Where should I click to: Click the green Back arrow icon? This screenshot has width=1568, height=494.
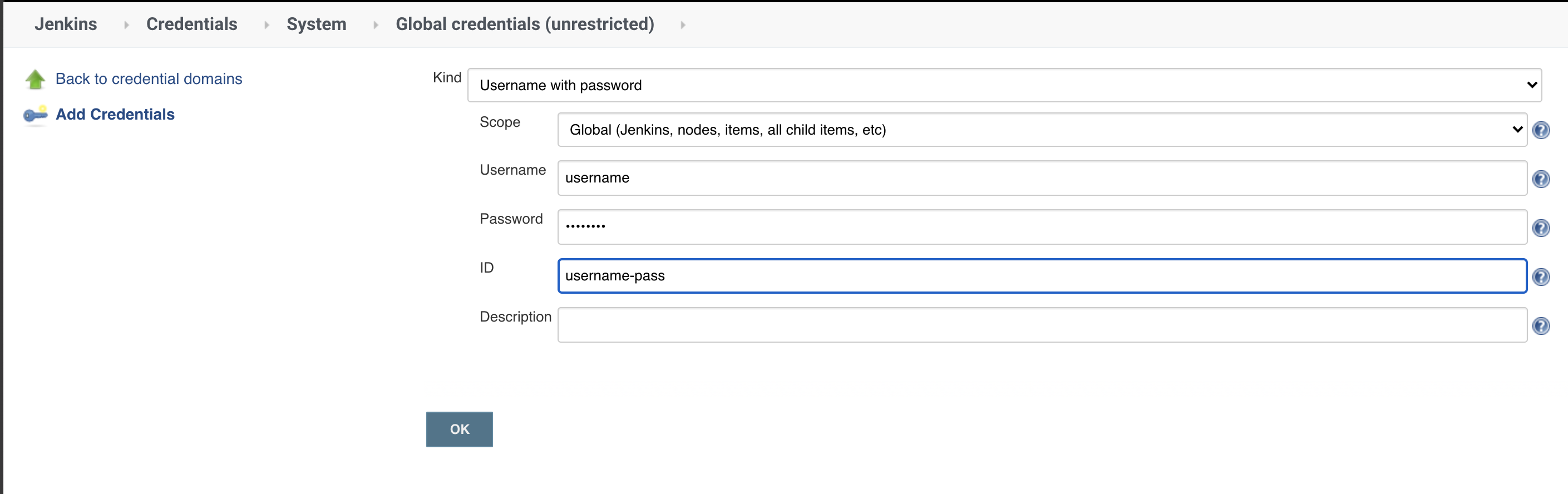(x=35, y=79)
